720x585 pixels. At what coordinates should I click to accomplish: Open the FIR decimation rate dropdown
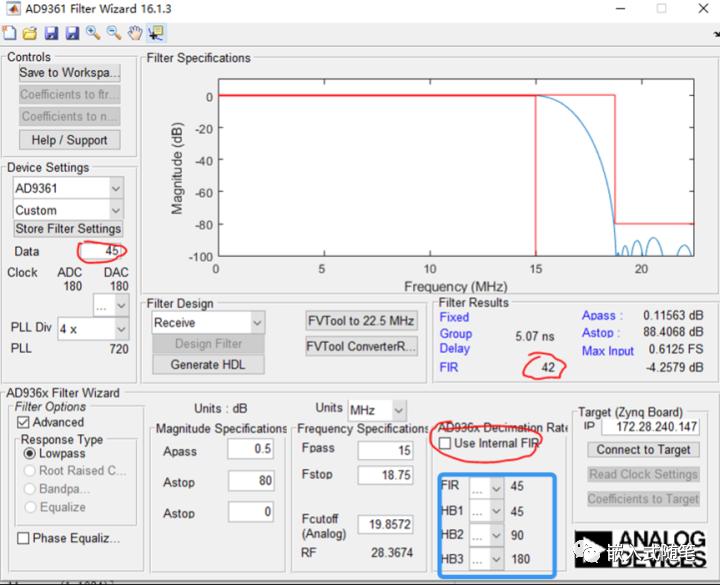(x=486, y=488)
